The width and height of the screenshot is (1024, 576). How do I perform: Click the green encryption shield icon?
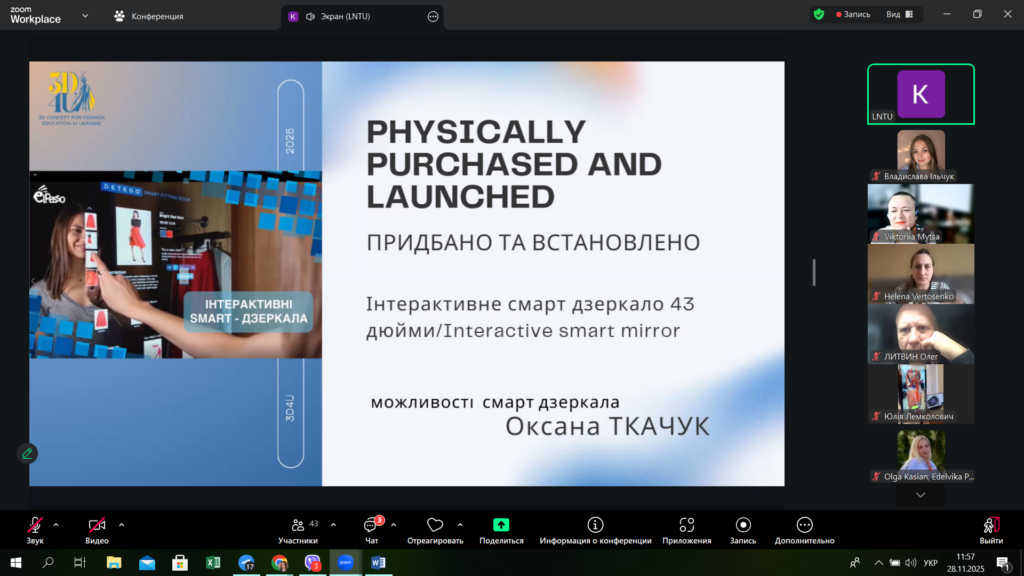pos(819,15)
